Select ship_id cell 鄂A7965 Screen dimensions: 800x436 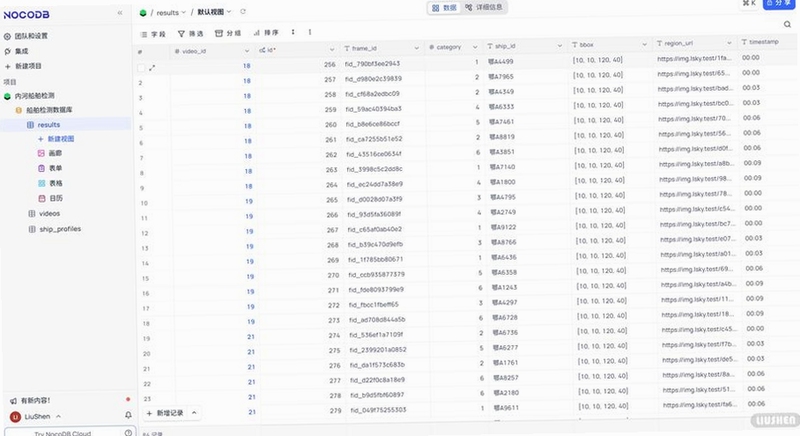[x=501, y=77]
